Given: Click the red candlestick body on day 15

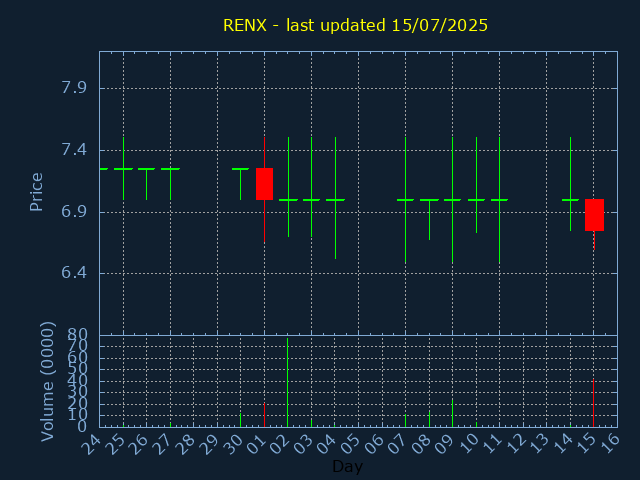Looking at the screenshot, I should (594, 215).
